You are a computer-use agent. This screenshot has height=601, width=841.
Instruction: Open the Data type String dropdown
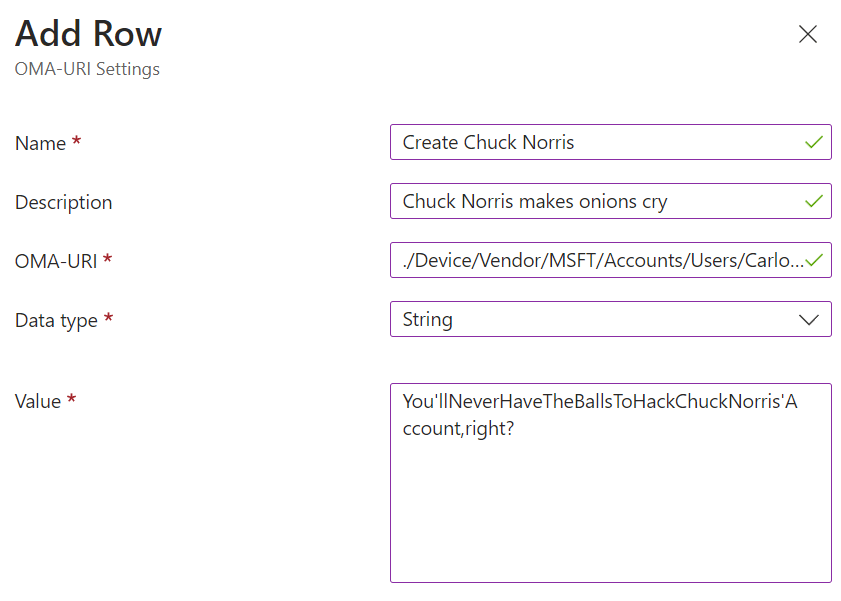point(600,320)
